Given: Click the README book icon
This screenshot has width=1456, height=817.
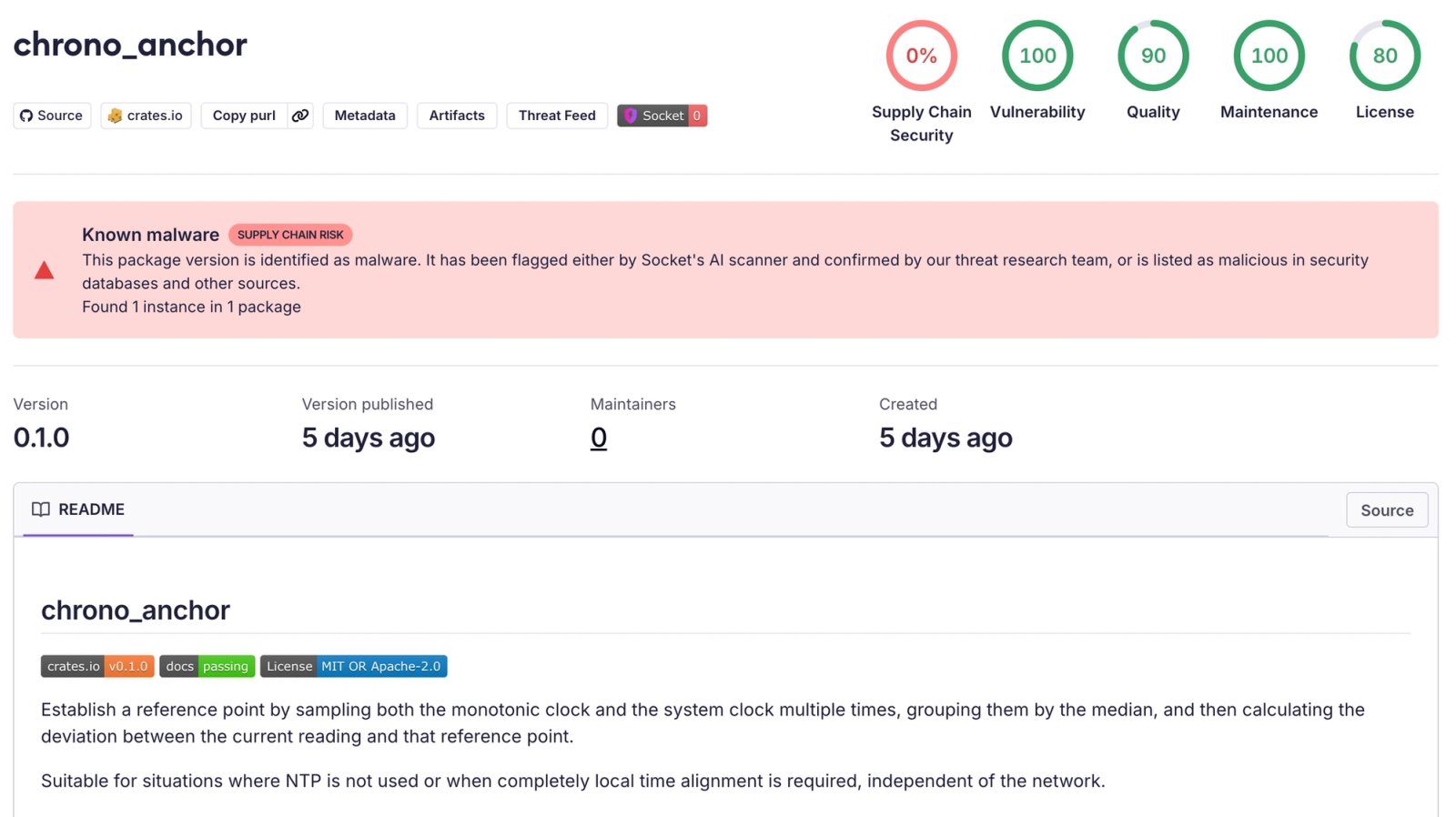Looking at the screenshot, I should click(41, 509).
